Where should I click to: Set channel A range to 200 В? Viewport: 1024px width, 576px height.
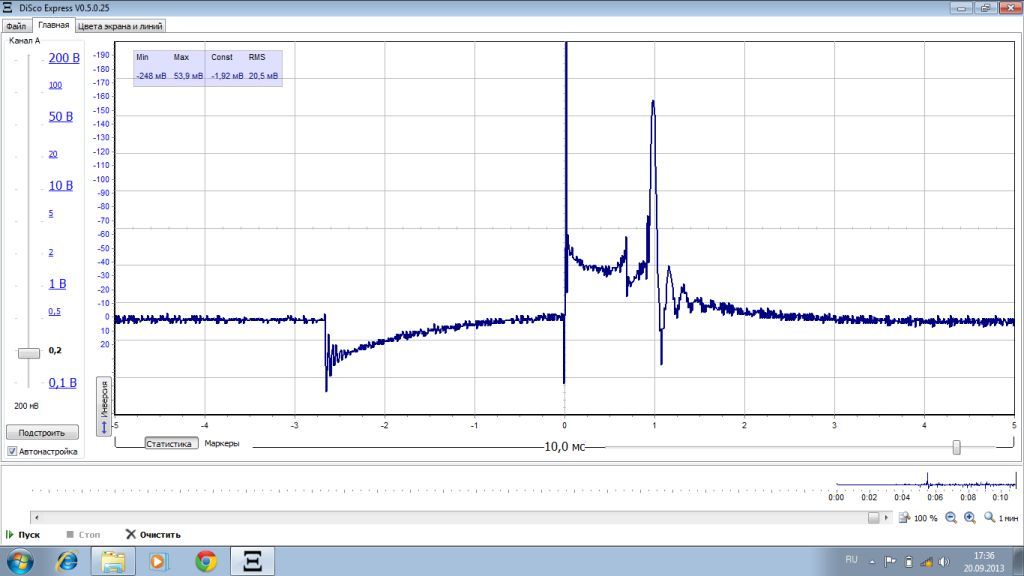[64, 58]
